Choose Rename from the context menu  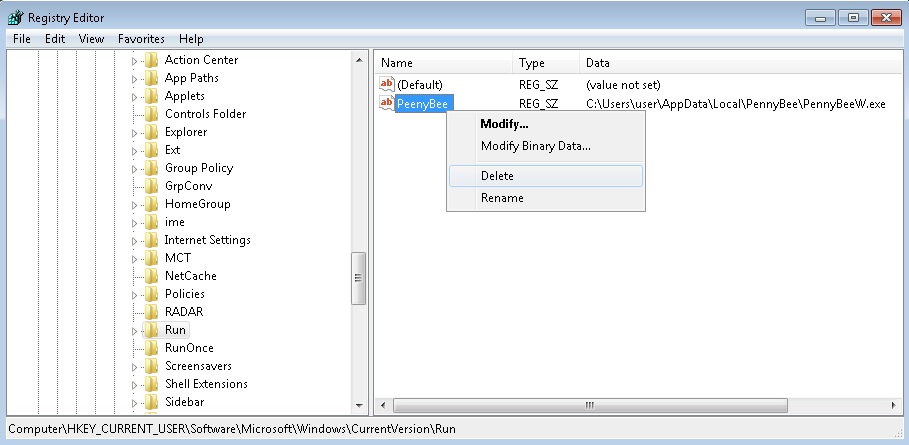(546, 198)
